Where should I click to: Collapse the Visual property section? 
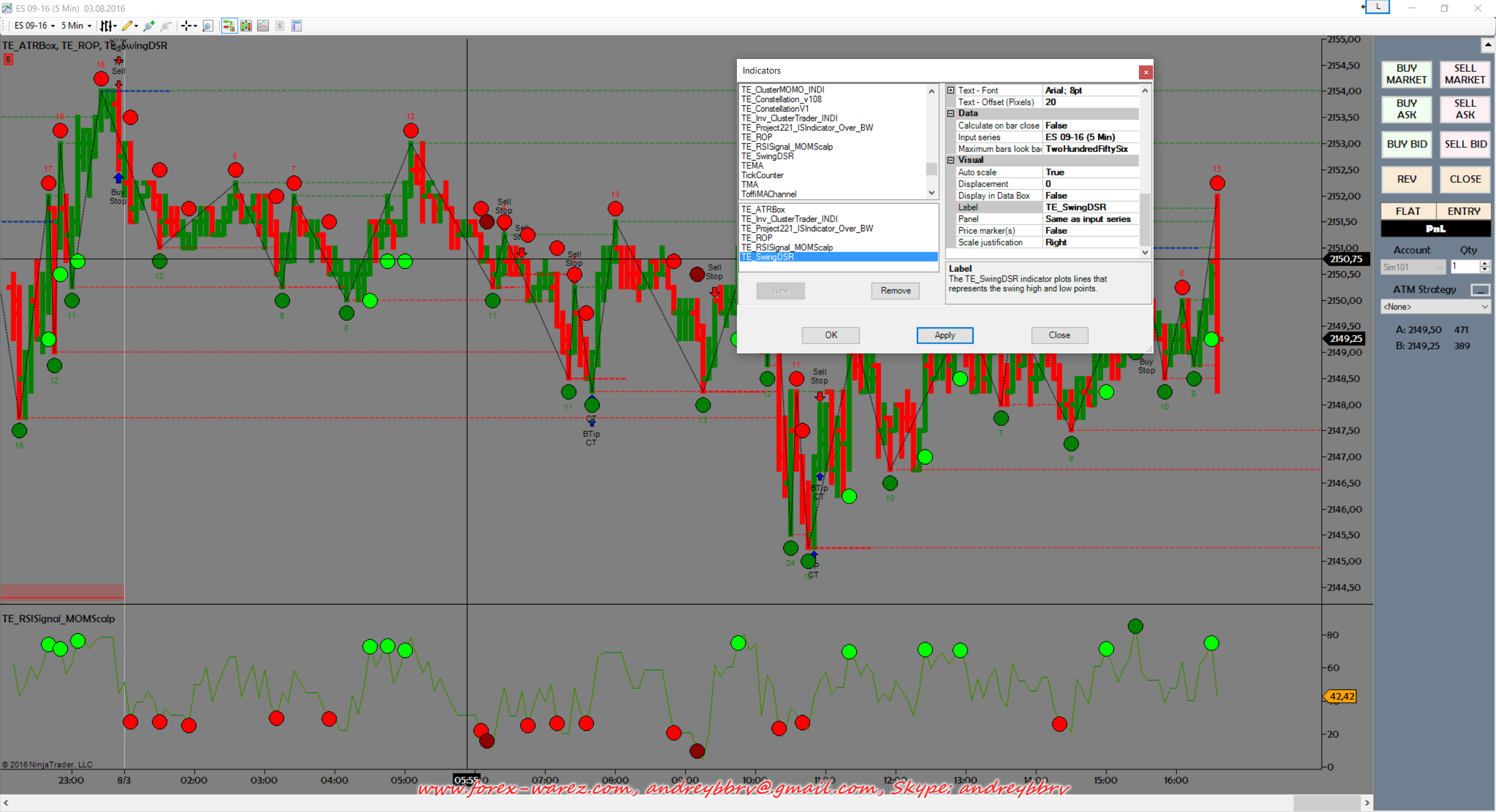(951, 160)
